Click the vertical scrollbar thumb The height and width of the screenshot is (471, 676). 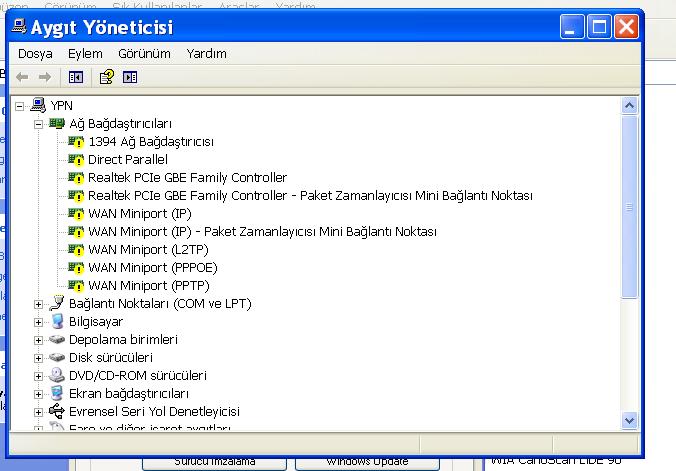(629, 207)
